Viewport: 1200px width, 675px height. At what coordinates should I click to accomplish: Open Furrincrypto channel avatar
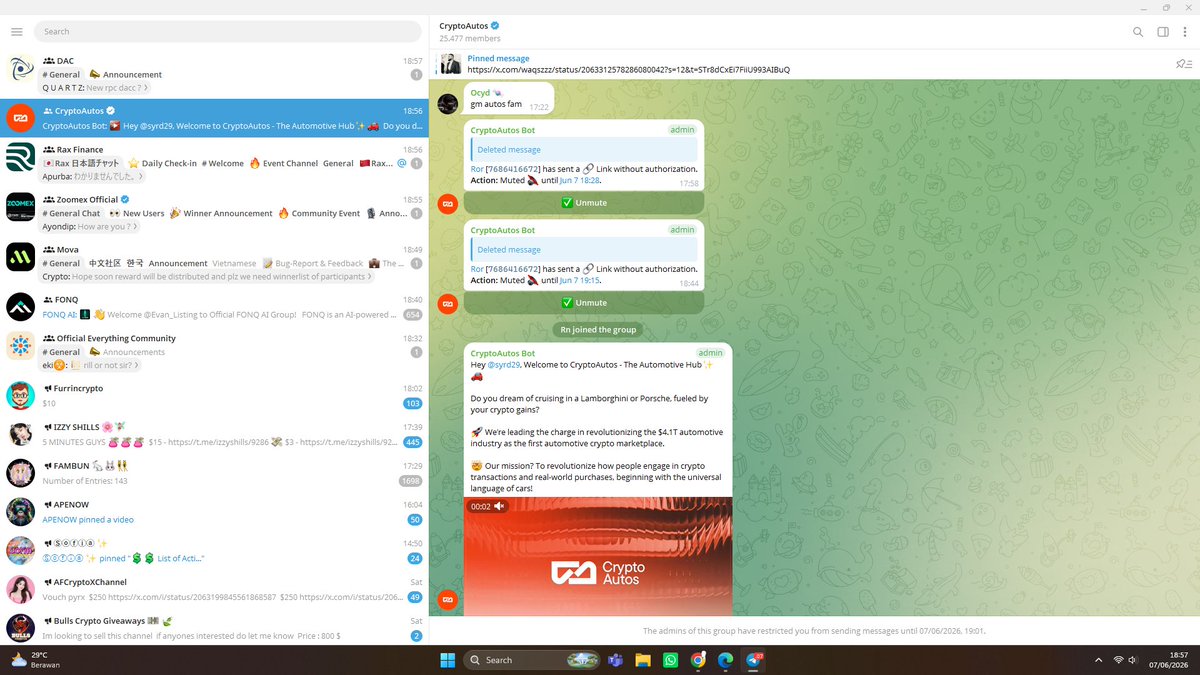(21, 396)
